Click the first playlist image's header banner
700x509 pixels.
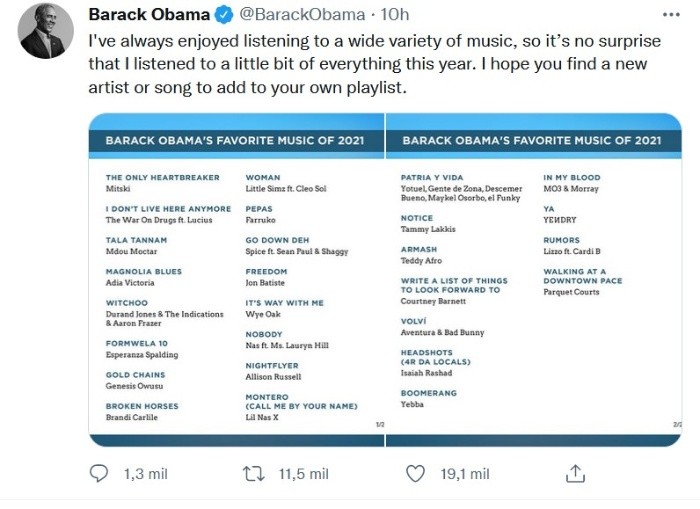(237, 141)
